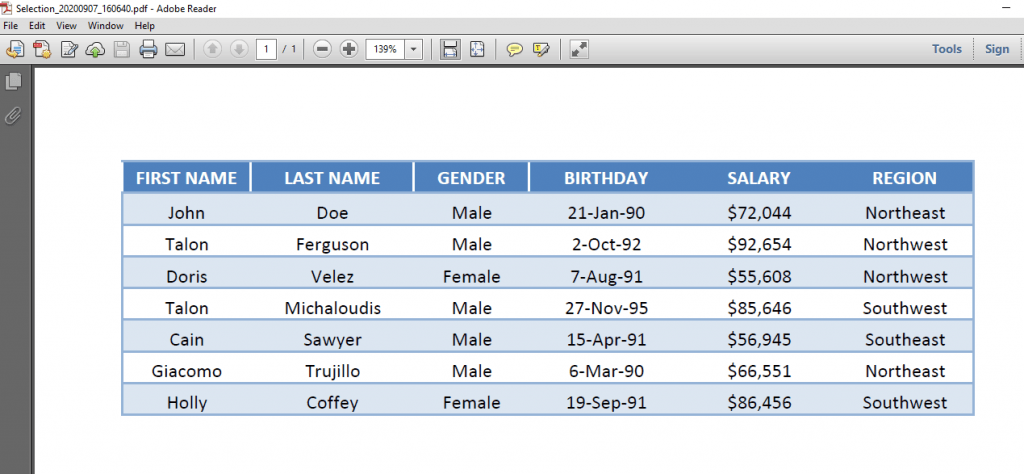Enable fit-to-window-width scrolling mode

[x=450, y=49]
